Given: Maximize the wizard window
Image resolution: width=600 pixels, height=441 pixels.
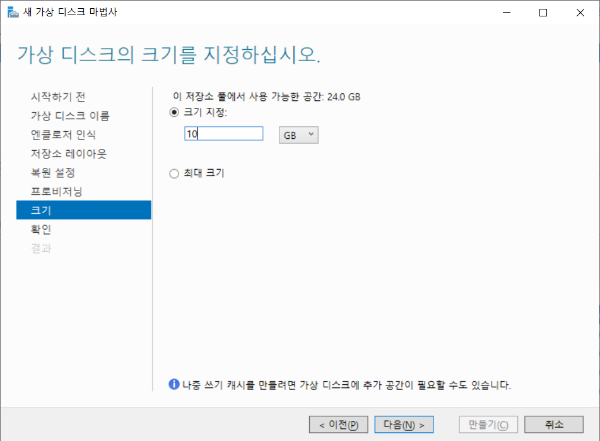Looking at the screenshot, I should [x=543, y=13].
